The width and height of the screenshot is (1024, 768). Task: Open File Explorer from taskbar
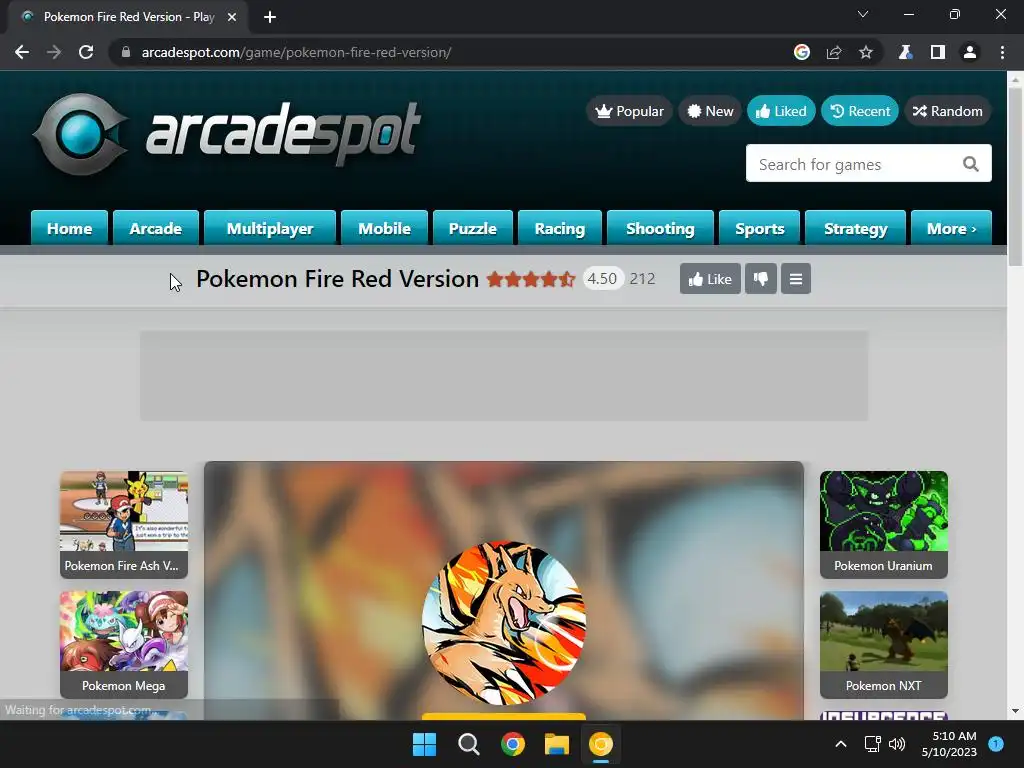coord(556,744)
